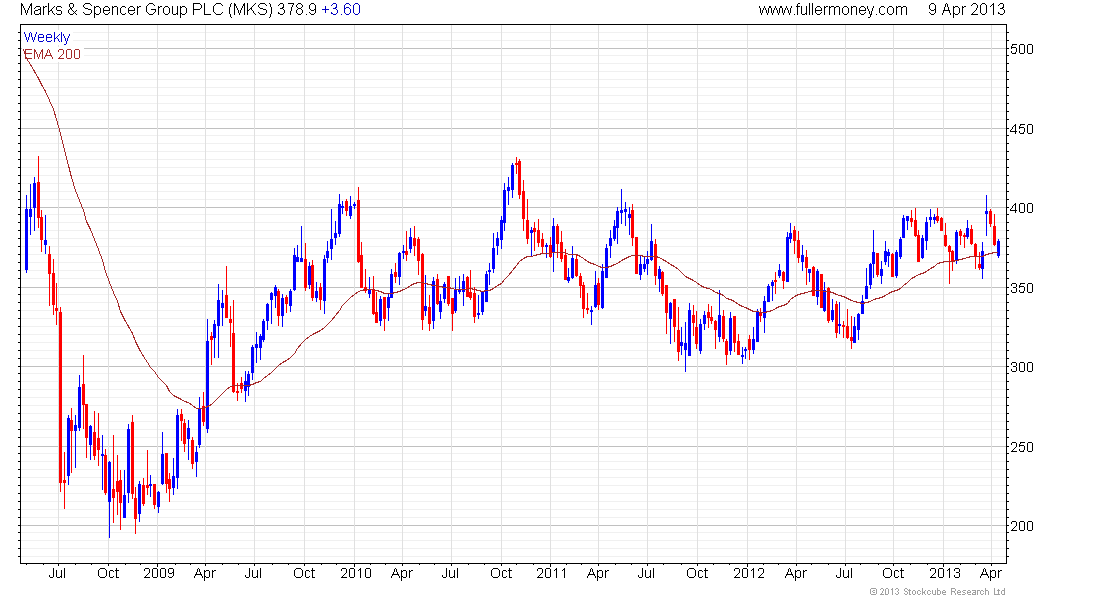Click the Marks & Spencer Group PLC title
The height and width of the screenshot is (600, 1100).
click(x=146, y=10)
